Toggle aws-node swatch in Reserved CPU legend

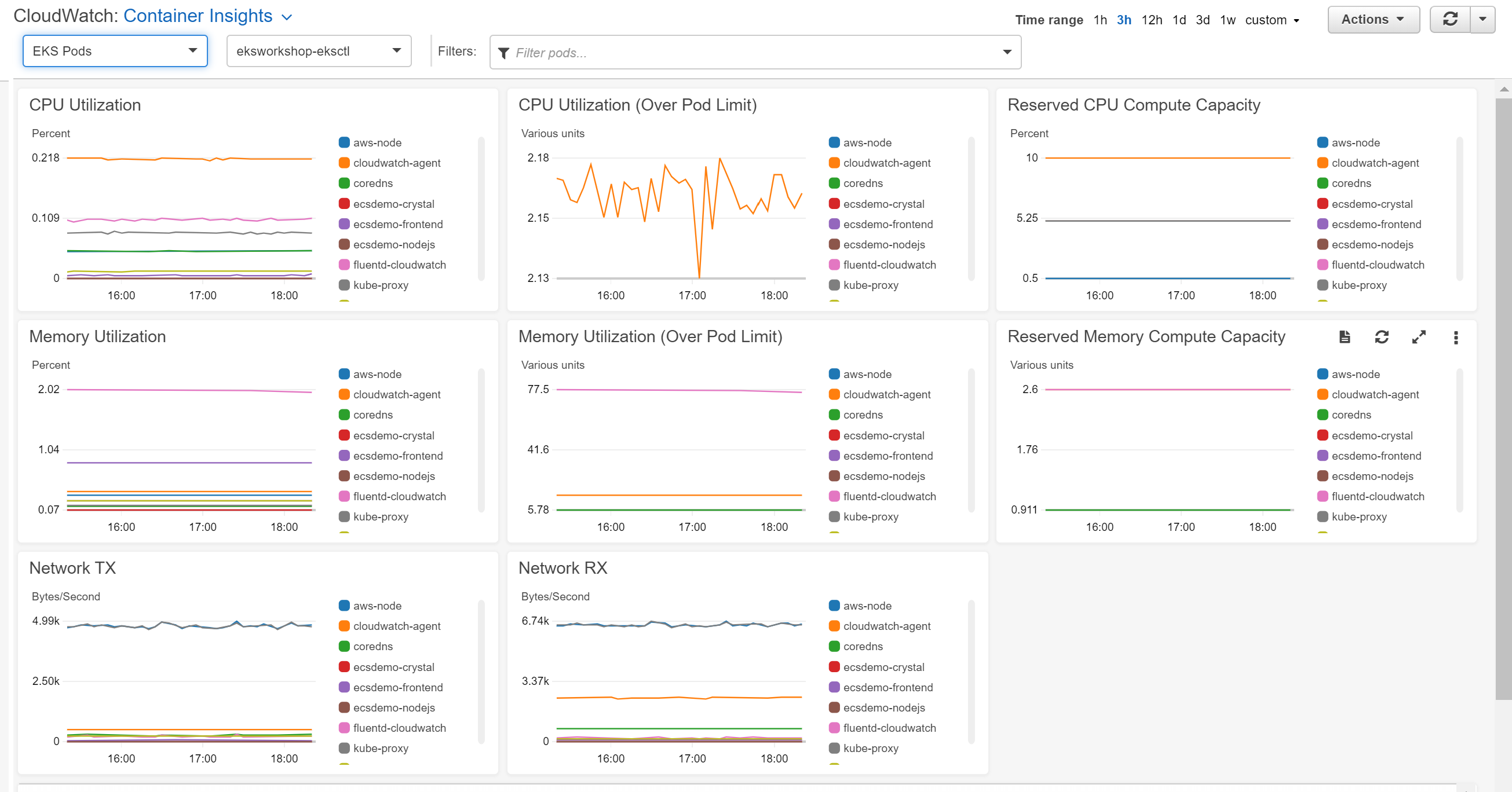coord(1323,142)
